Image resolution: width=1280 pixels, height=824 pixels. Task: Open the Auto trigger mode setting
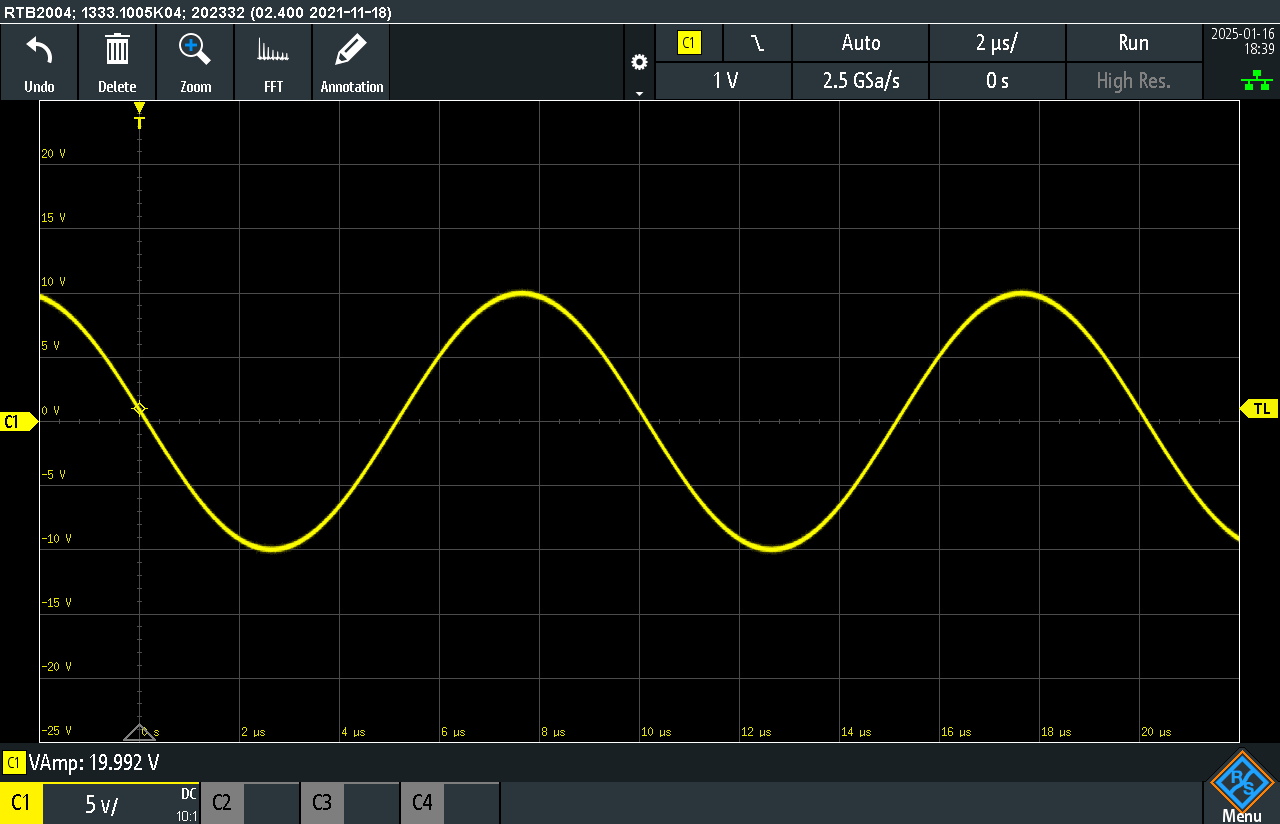[x=860, y=43]
